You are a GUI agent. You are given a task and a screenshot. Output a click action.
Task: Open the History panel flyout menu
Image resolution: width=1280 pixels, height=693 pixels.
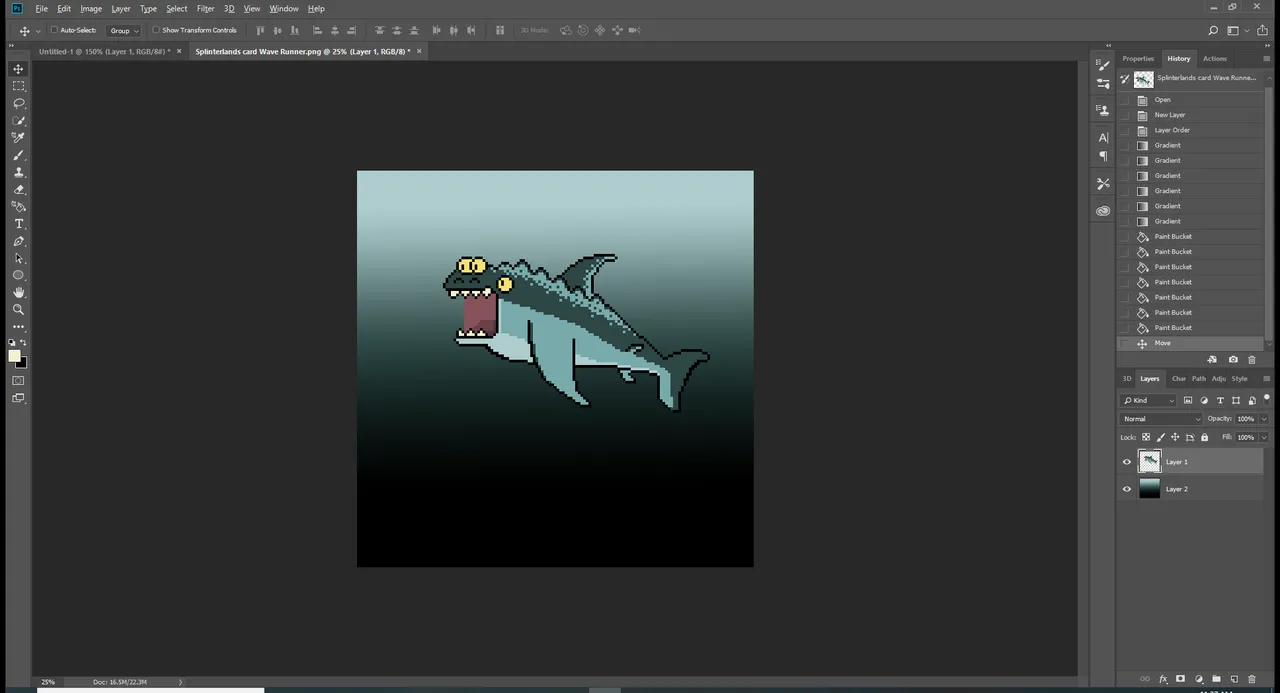pyautogui.click(x=1267, y=59)
